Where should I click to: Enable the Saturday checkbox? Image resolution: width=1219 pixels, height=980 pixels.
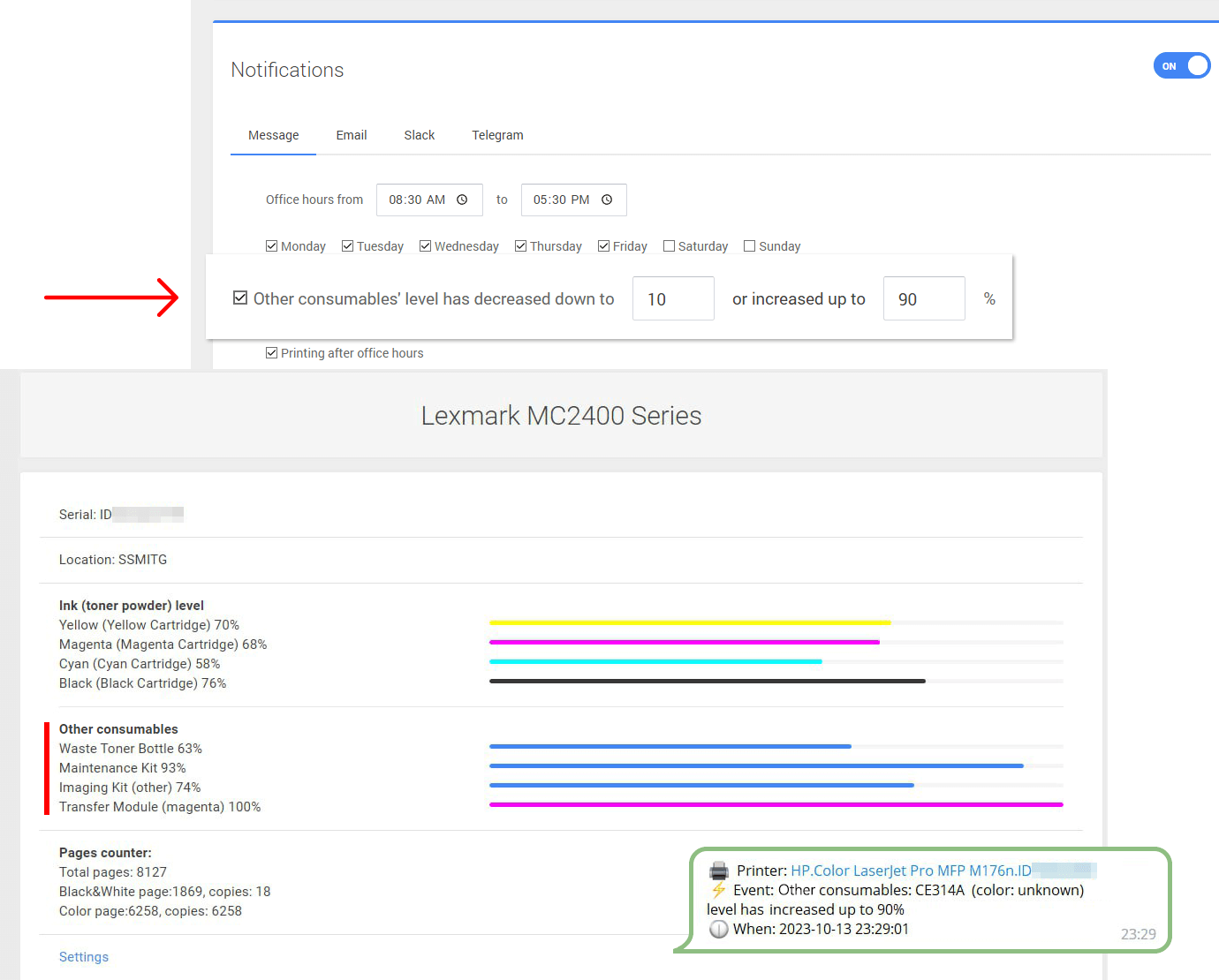[669, 246]
